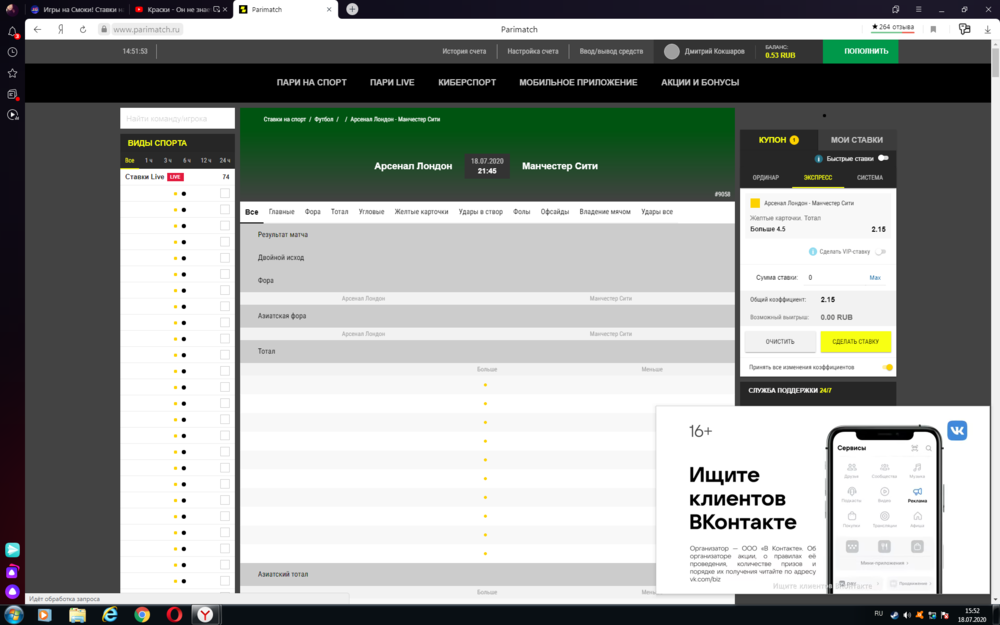Toggle the Сделать VIP-ставку switch

pyautogui.click(x=881, y=251)
